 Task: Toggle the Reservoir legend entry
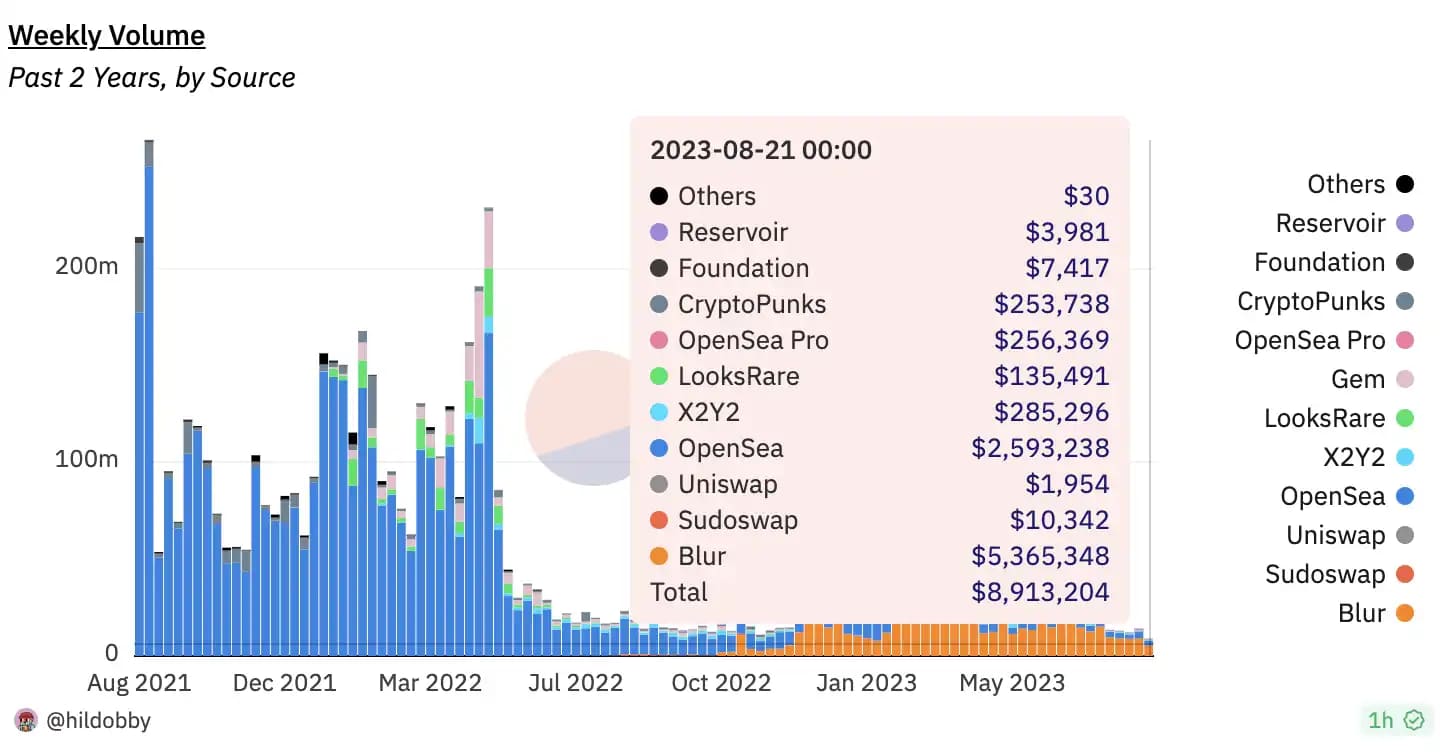[x=1345, y=223]
